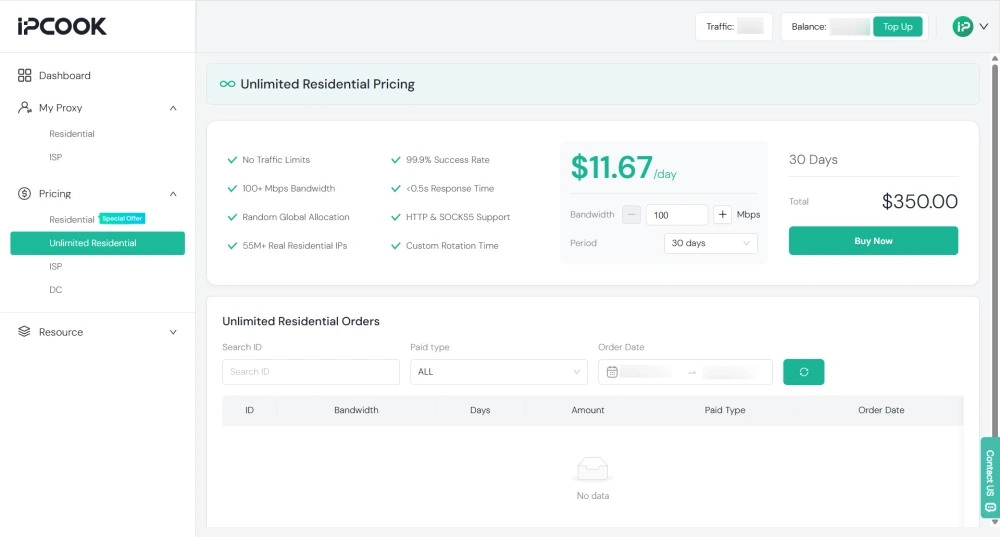Viewport: 1000px width, 537px height.
Task: Click the ID column header
Action: click(249, 410)
